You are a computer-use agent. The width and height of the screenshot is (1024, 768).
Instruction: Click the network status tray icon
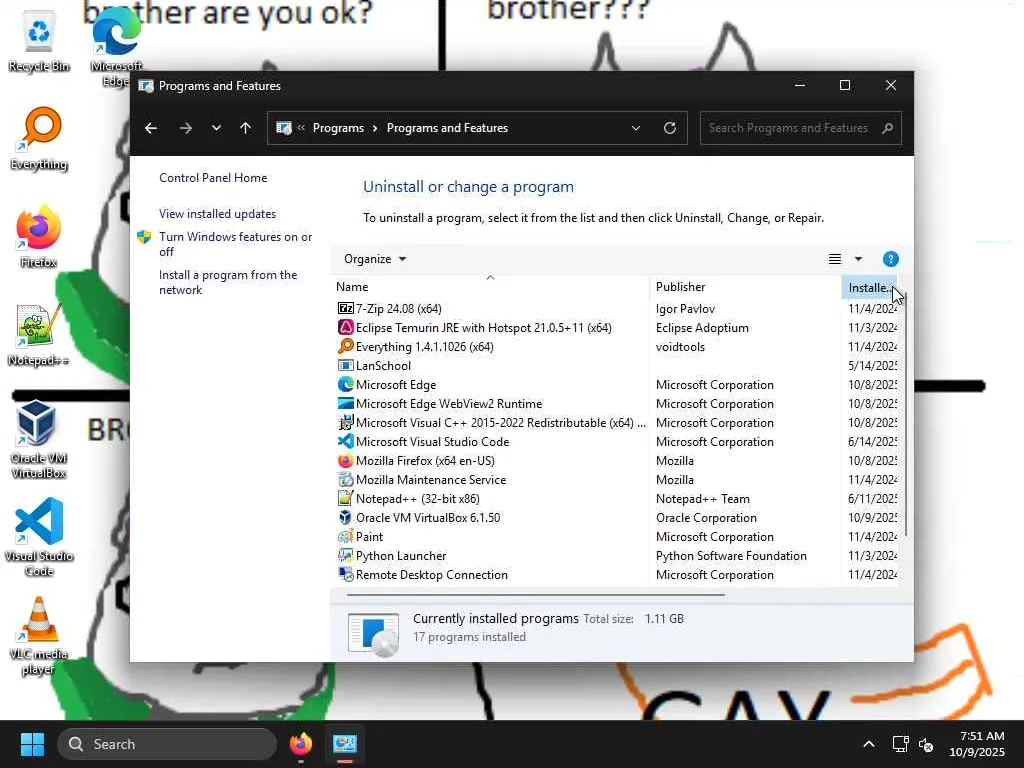(x=901, y=744)
